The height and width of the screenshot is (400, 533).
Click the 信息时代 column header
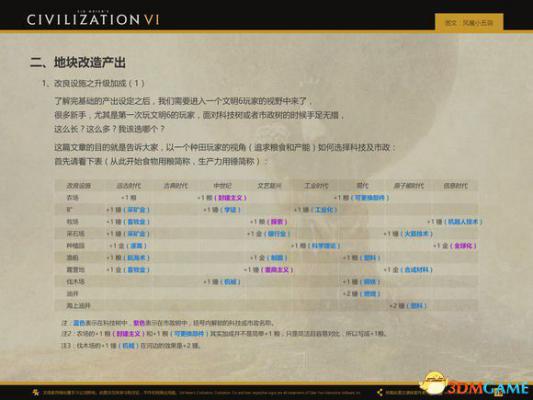coord(455,186)
